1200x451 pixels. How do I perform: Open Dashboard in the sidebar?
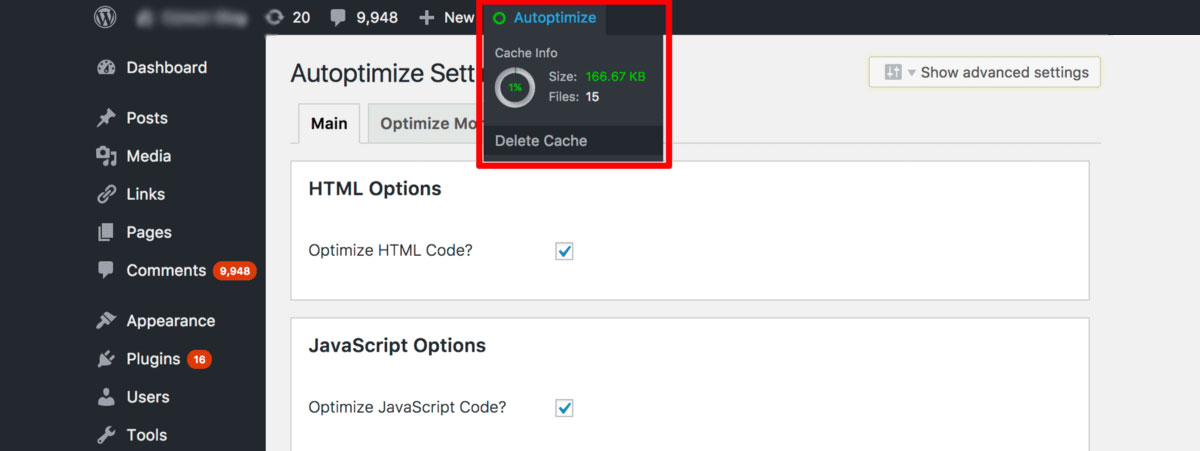[x=166, y=68]
